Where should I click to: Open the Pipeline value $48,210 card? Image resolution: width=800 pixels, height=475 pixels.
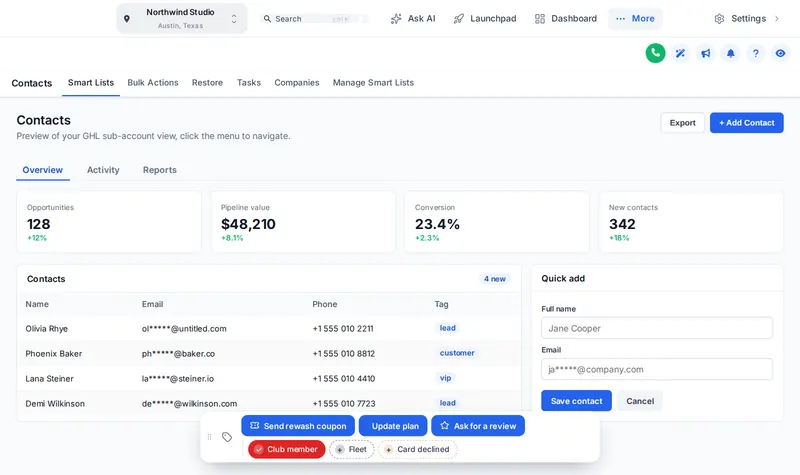point(303,222)
